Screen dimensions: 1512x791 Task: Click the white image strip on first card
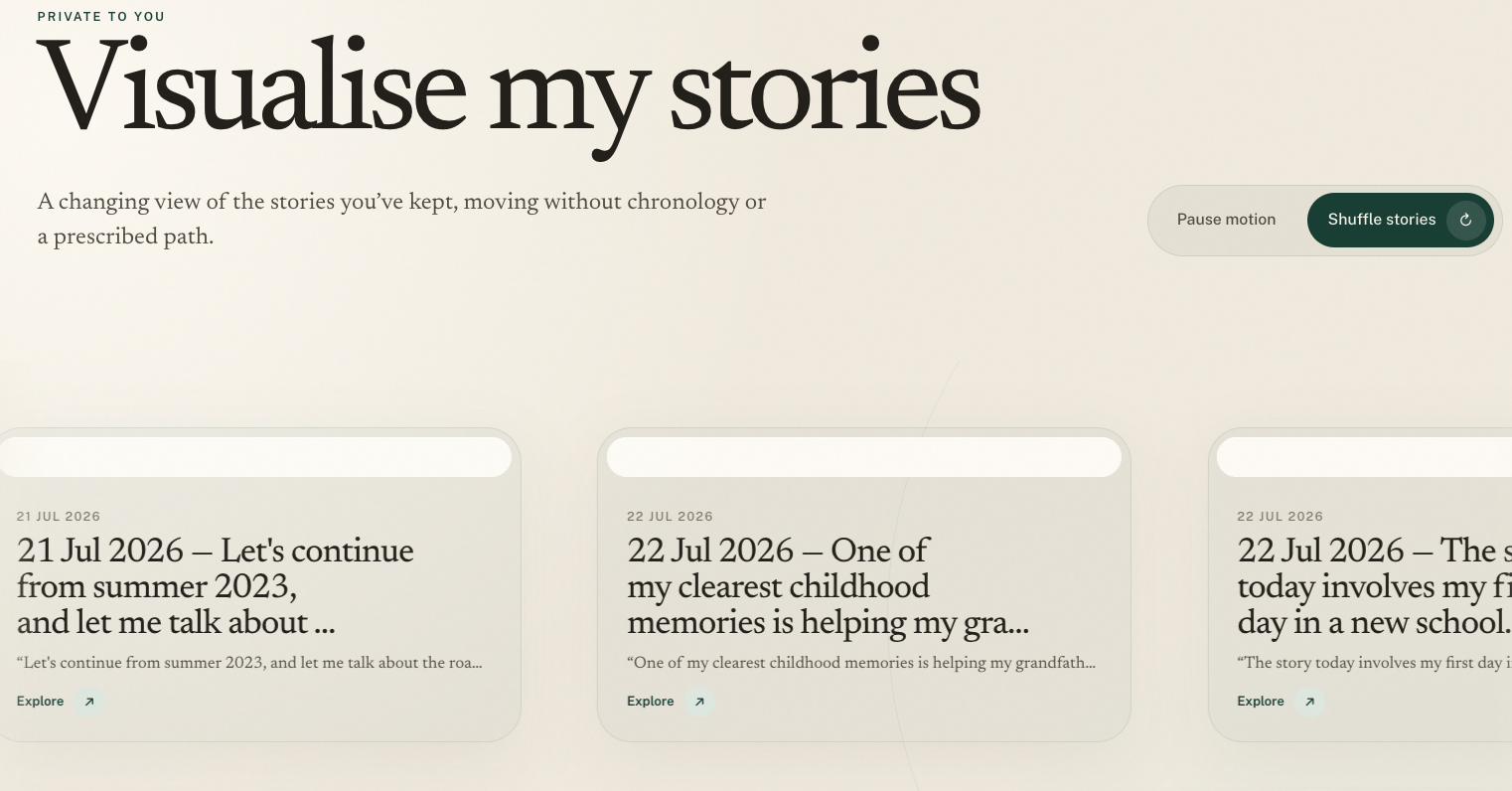coord(255,457)
